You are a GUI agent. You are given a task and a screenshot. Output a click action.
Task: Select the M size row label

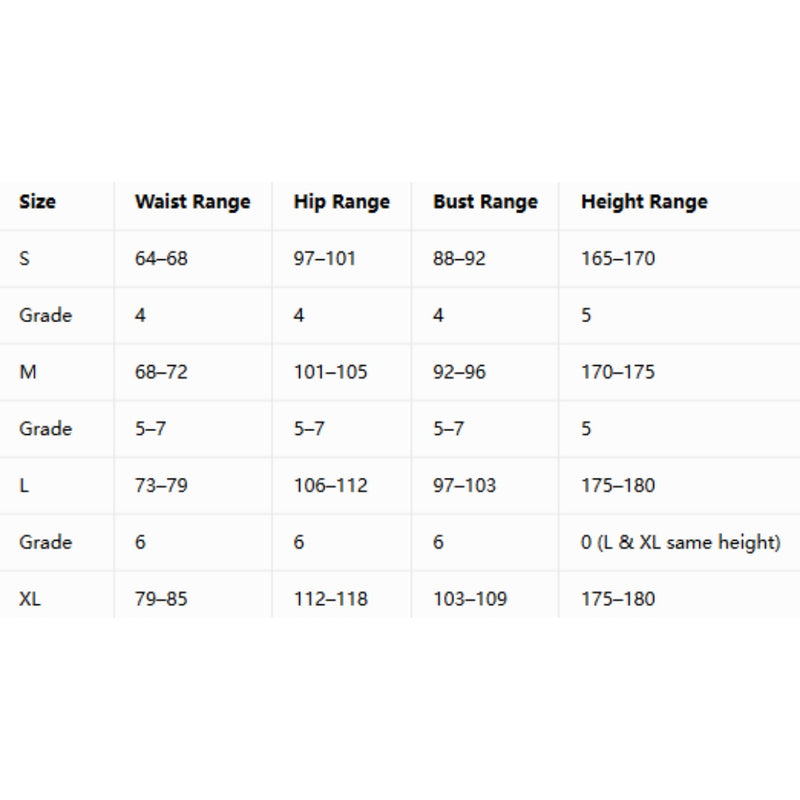pyautogui.click(x=28, y=372)
